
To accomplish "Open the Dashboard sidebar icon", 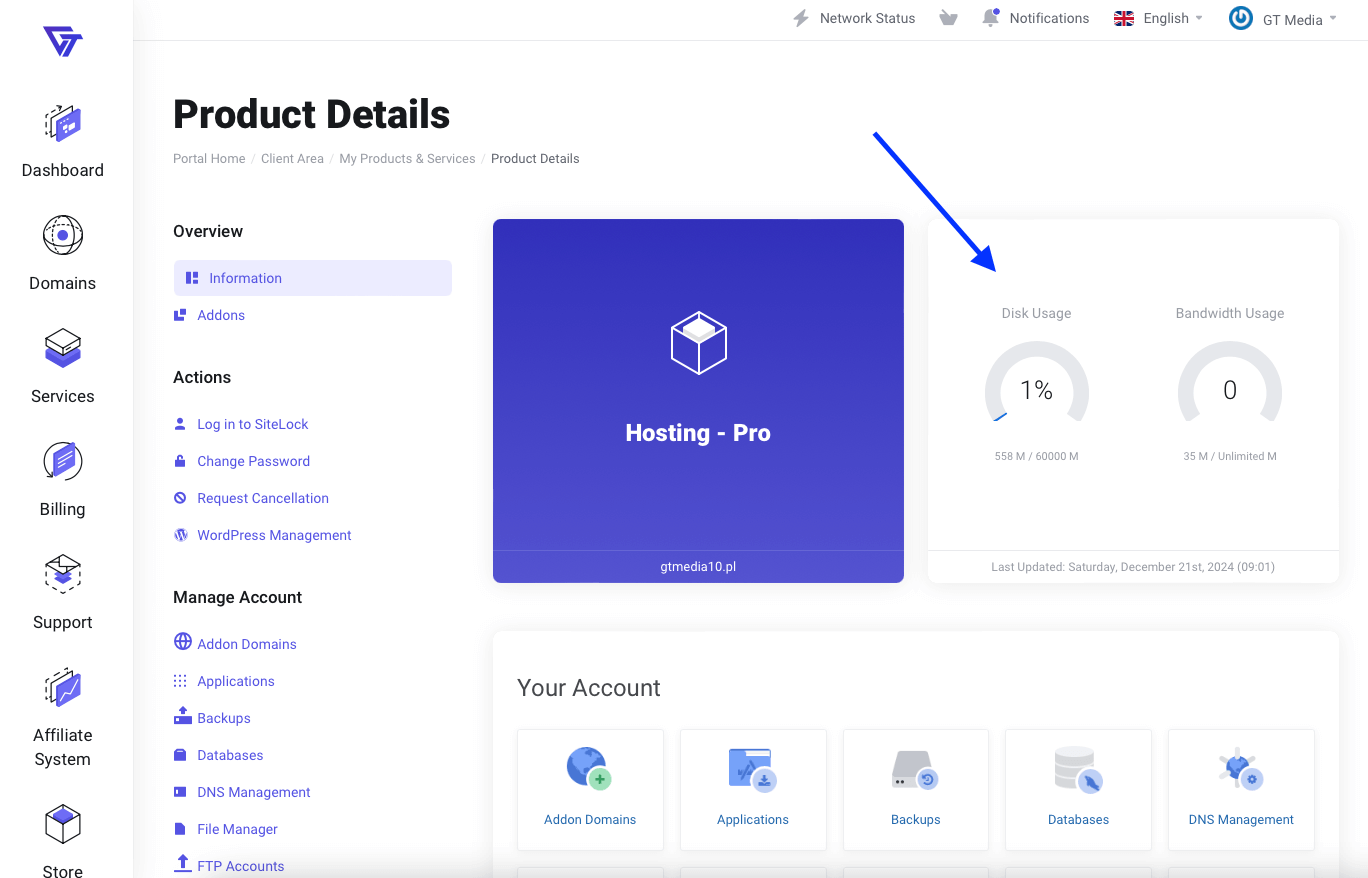I will [x=63, y=123].
